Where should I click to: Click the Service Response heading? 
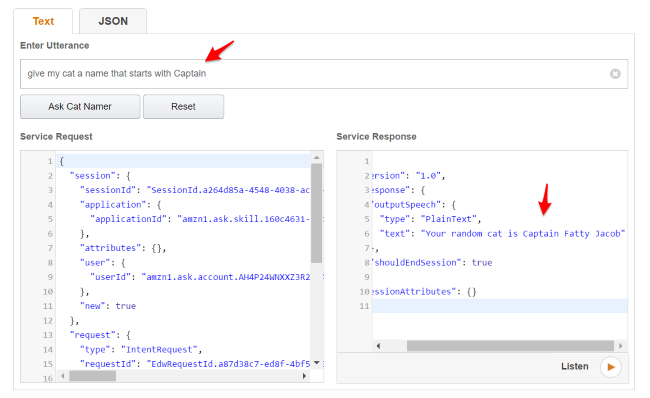tap(376, 137)
